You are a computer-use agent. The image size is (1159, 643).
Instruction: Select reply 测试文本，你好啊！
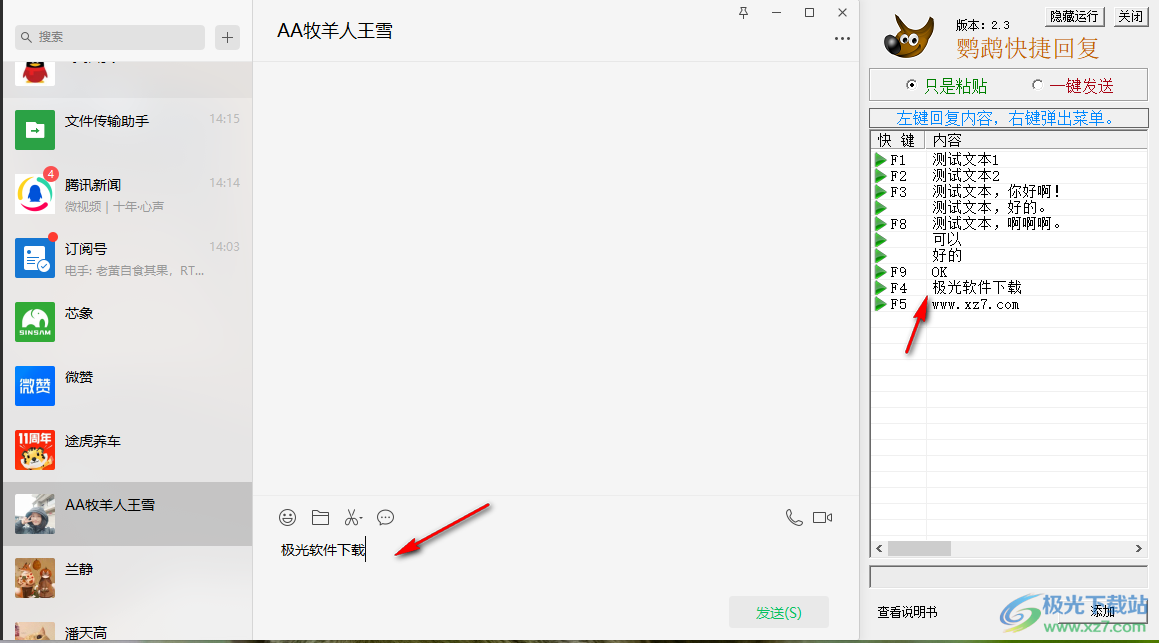tap(996, 191)
